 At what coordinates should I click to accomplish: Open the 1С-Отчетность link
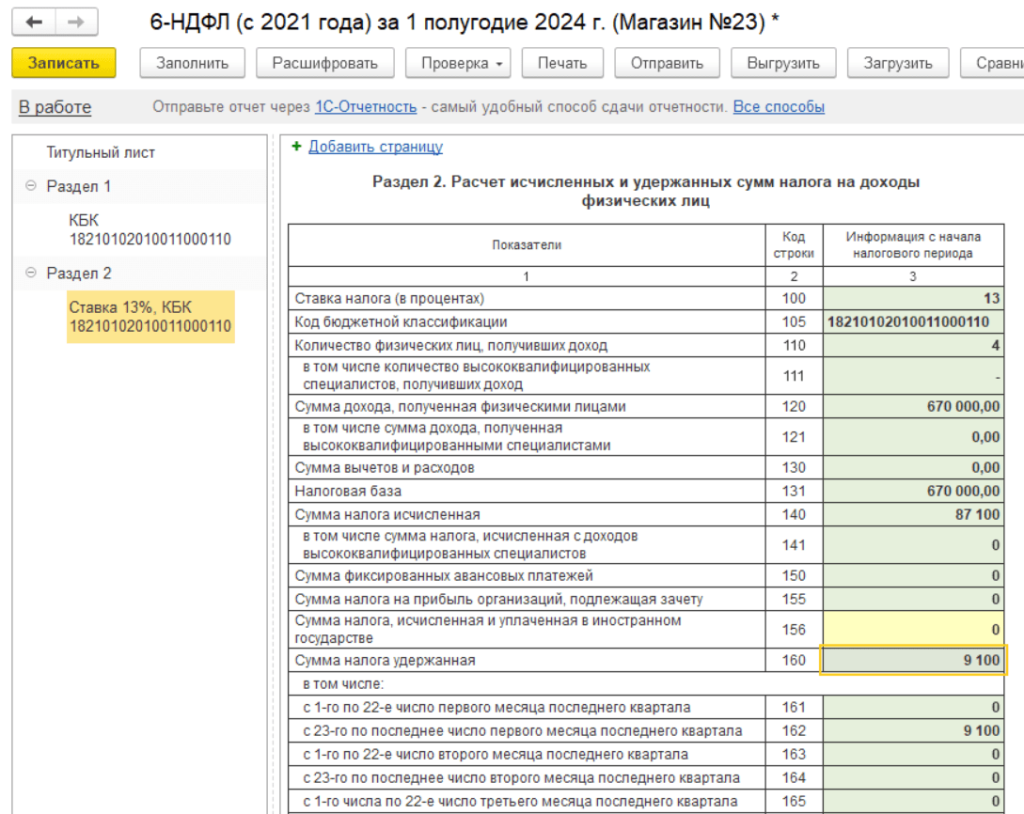(x=365, y=107)
